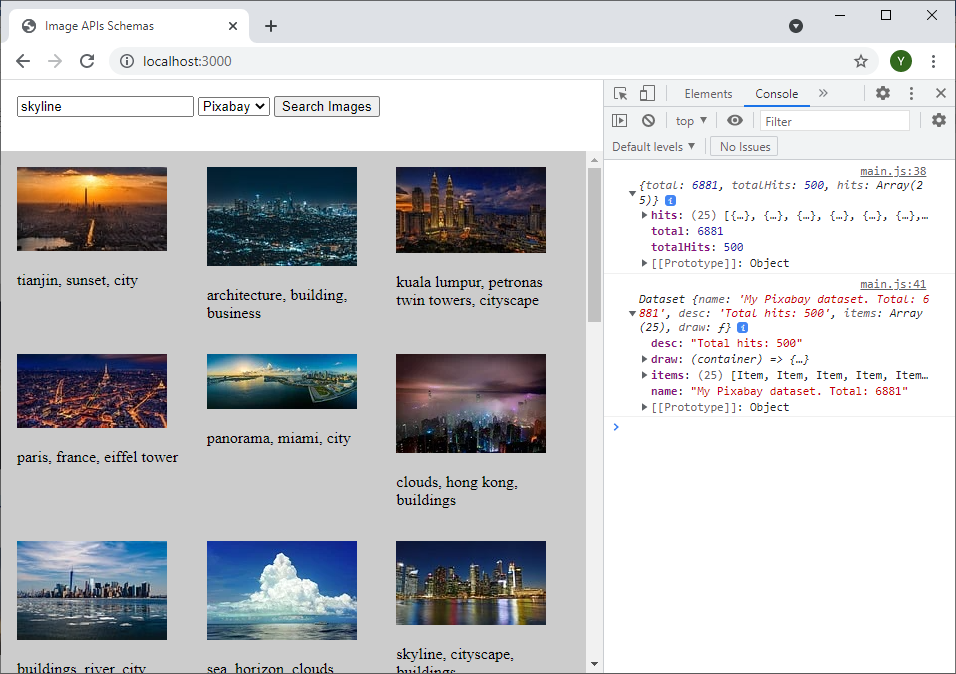Screen dimensions: 956x674
Task: Expand the Dataset items array entry
Action: pos(645,374)
